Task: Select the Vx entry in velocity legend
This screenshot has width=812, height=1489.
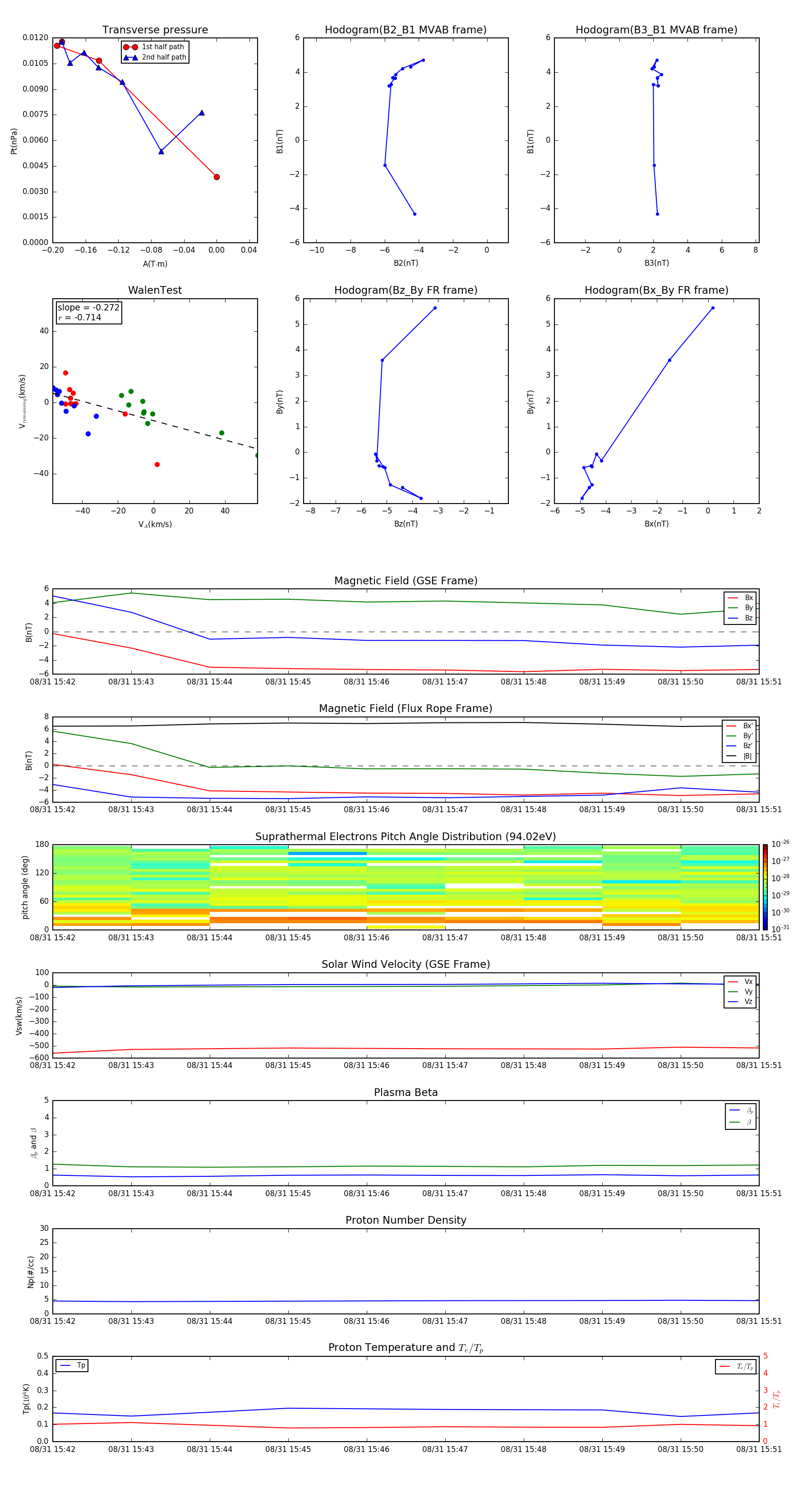Action: [x=740, y=981]
